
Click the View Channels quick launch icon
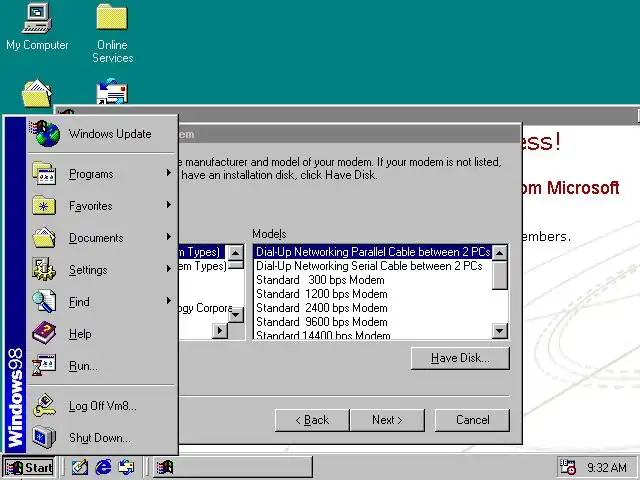point(126,467)
